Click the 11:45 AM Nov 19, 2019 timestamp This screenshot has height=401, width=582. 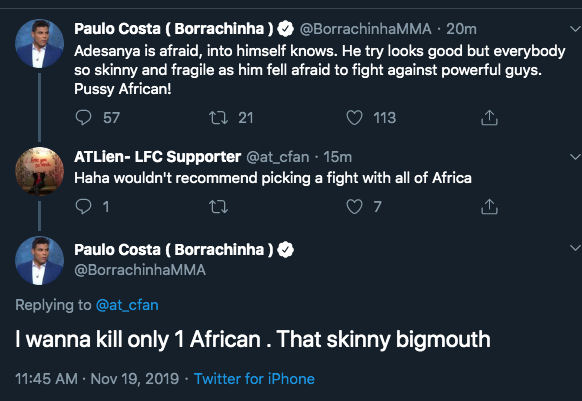97,379
